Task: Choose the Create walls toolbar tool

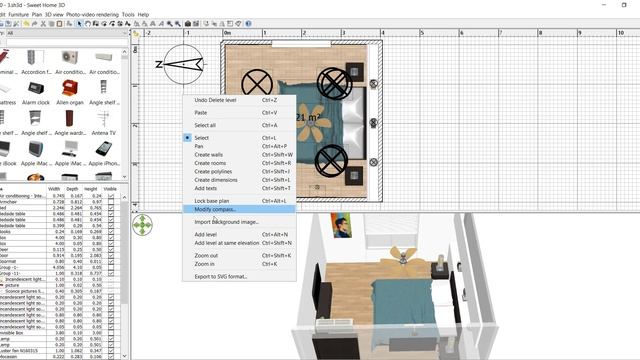Action: [96, 24]
